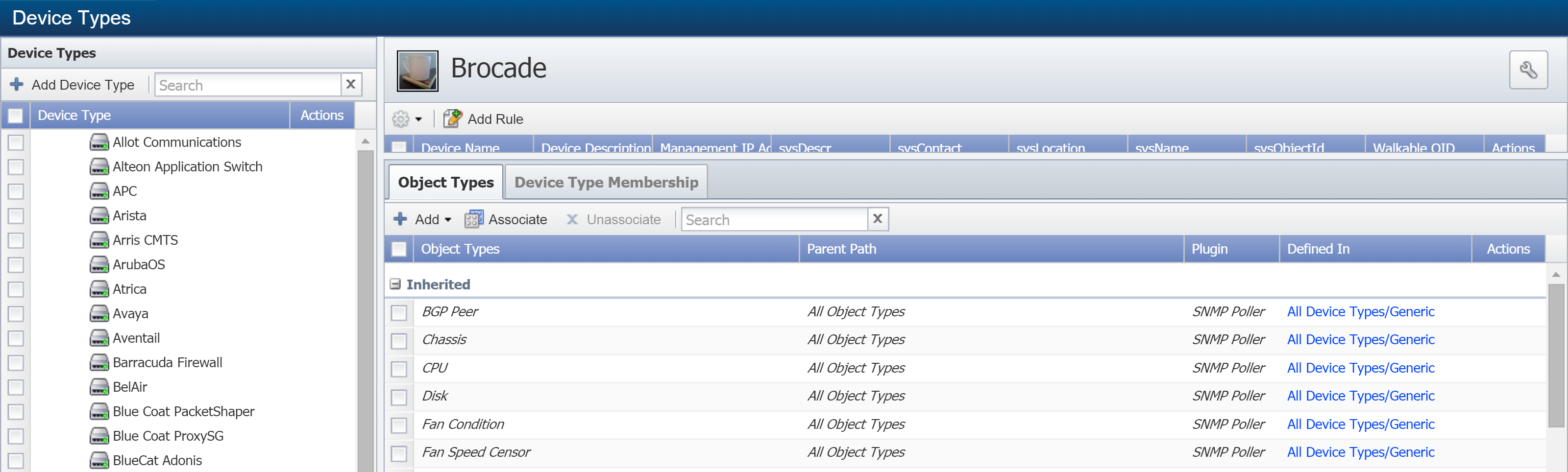Open All Device Types/Generic link for BGP Peer
The height and width of the screenshot is (472, 1568).
pyautogui.click(x=1360, y=311)
